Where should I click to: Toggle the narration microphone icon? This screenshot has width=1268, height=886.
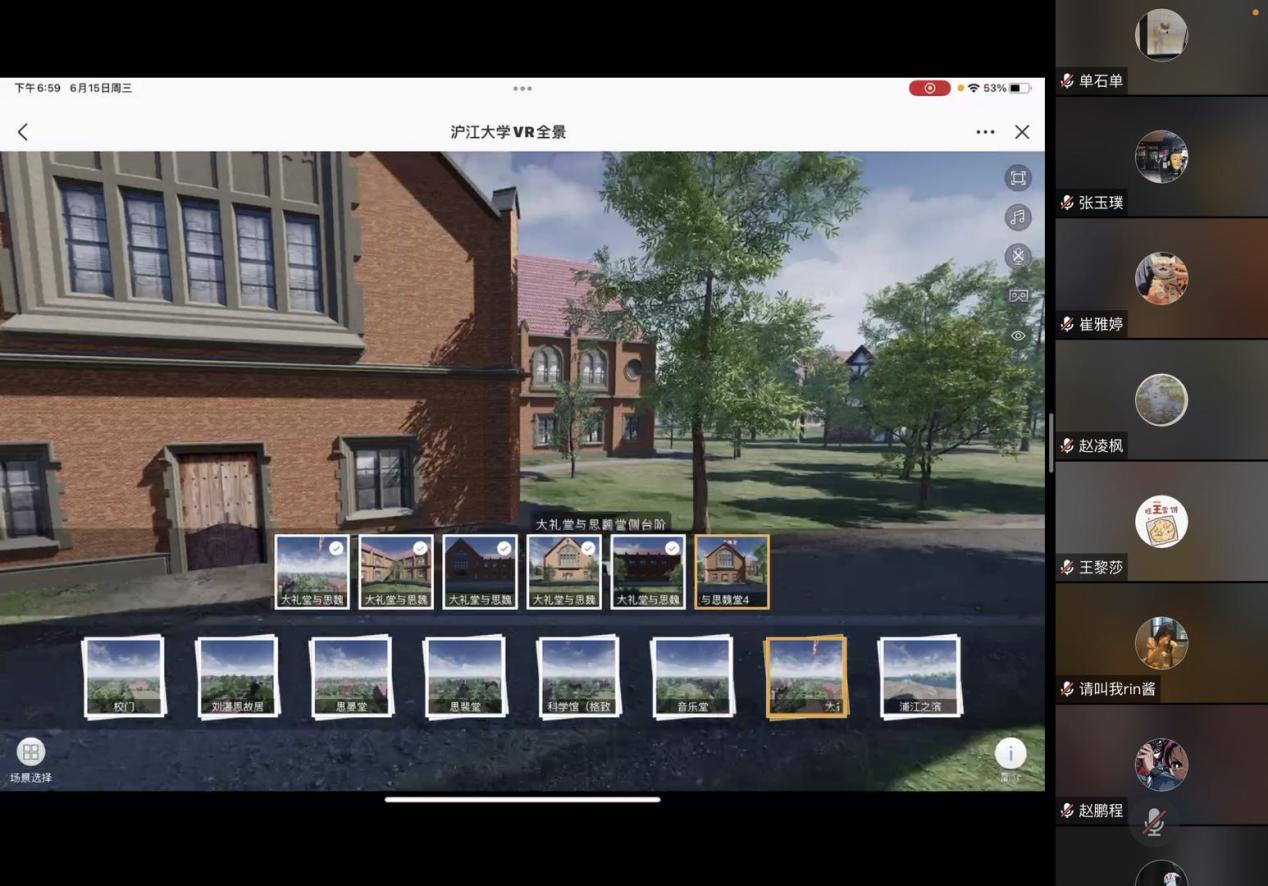pos(1018,256)
